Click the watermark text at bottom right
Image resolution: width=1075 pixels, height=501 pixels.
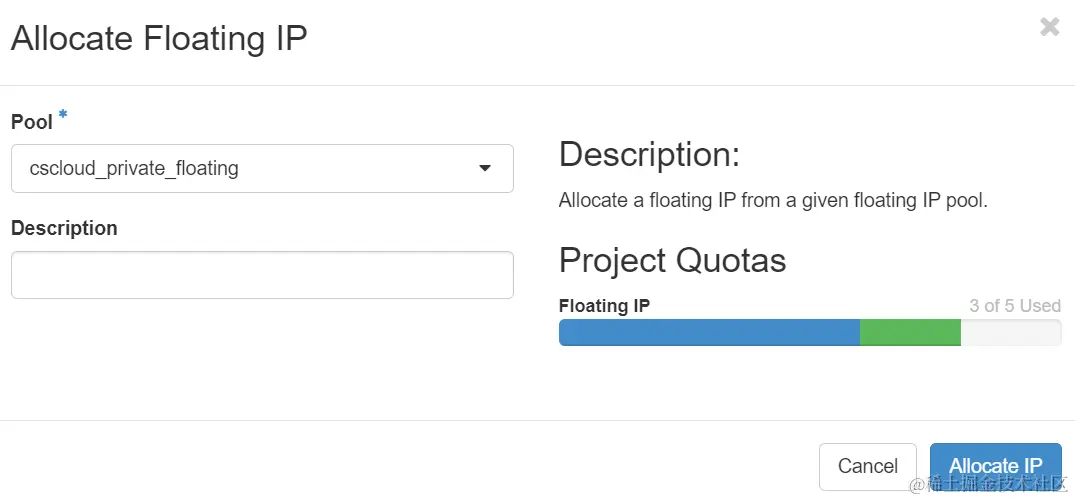(990, 484)
